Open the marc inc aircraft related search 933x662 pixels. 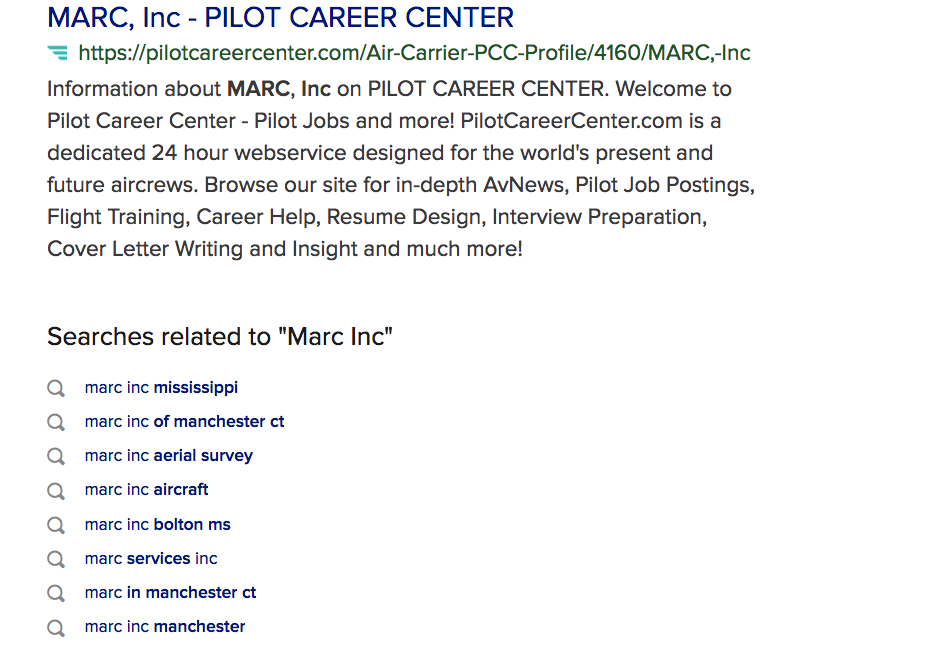point(146,490)
